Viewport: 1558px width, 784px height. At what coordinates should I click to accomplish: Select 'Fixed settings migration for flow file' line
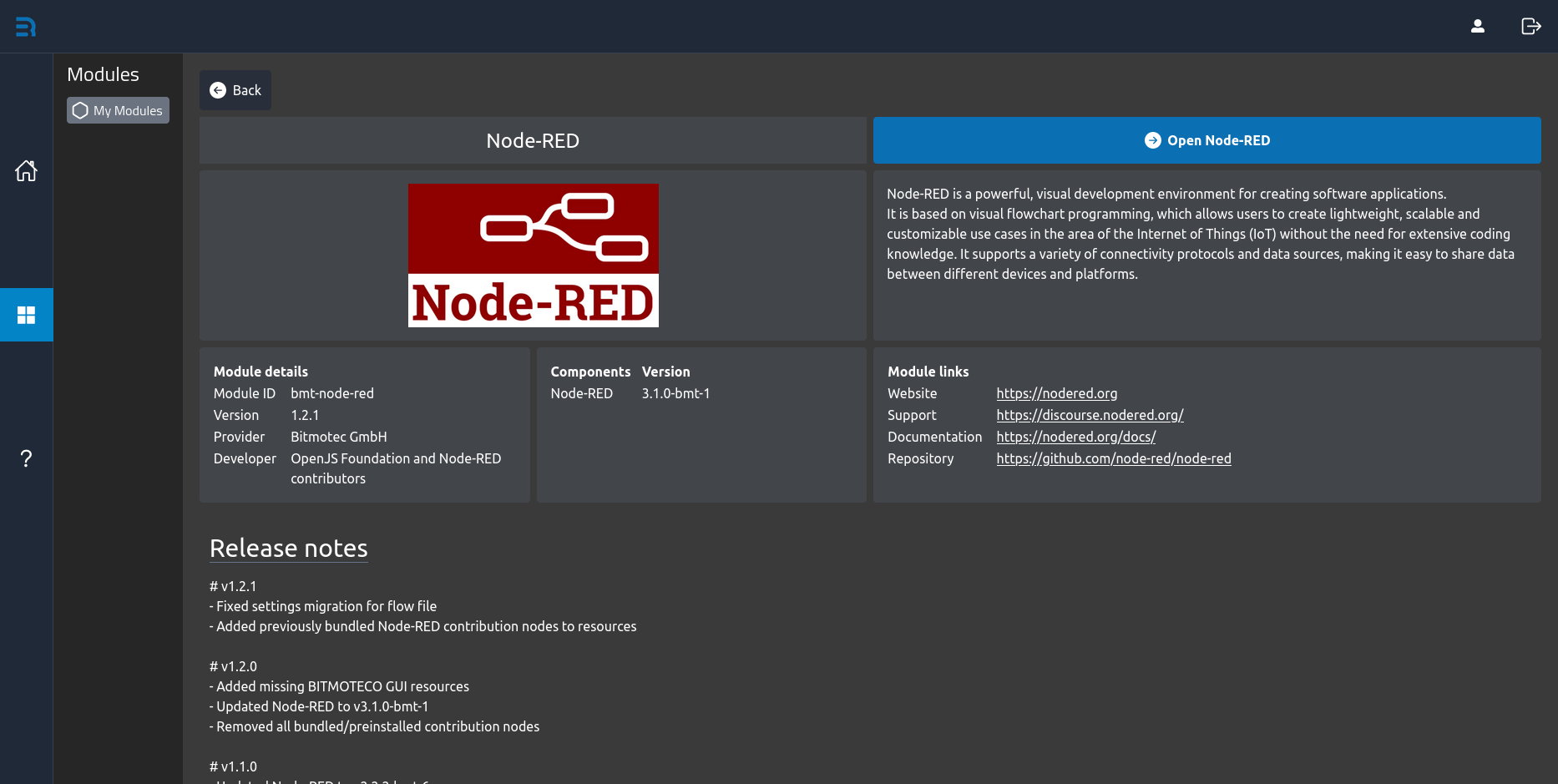pos(323,606)
